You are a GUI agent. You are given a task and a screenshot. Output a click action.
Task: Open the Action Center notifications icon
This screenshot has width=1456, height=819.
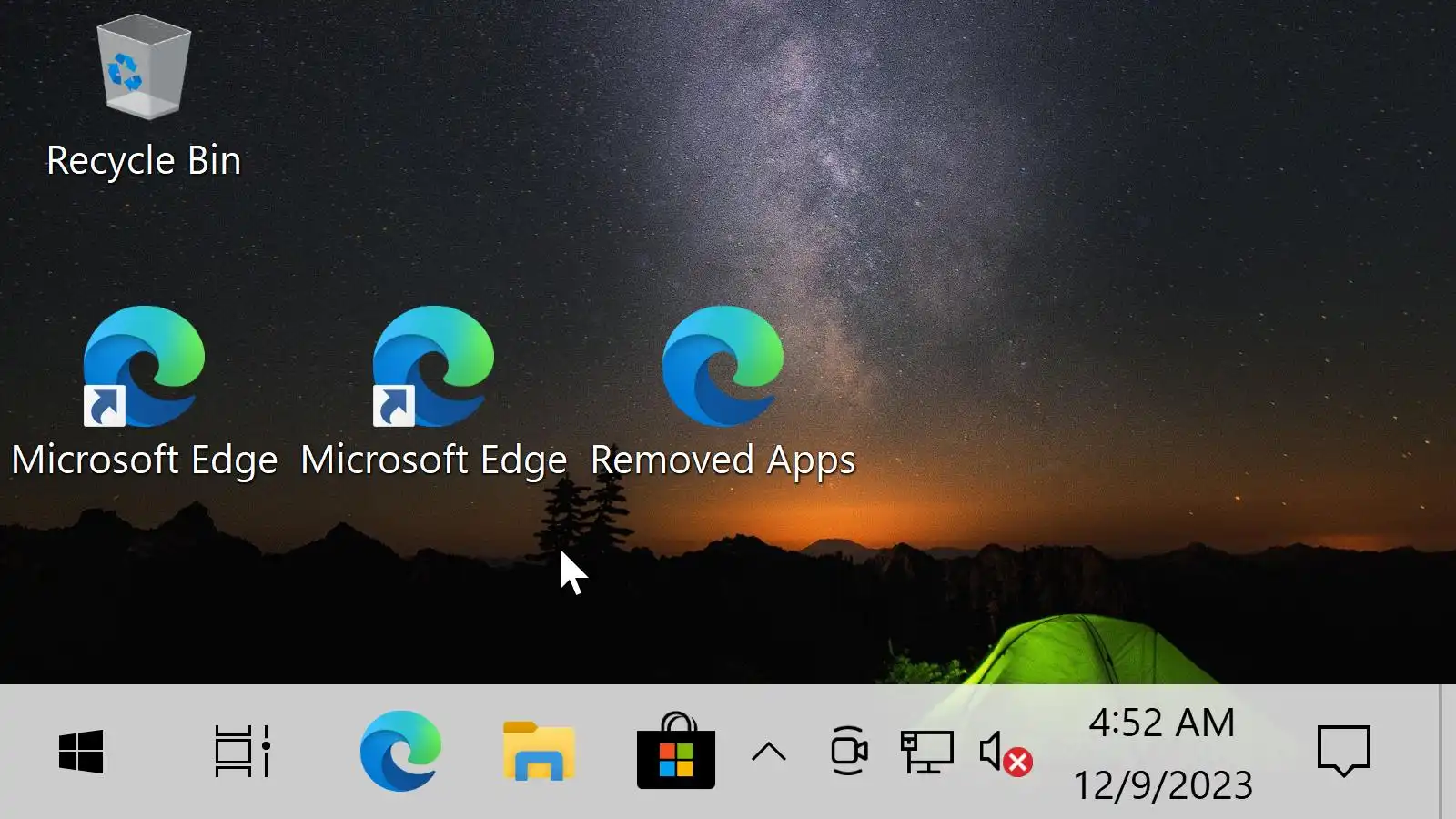(x=1344, y=752)
